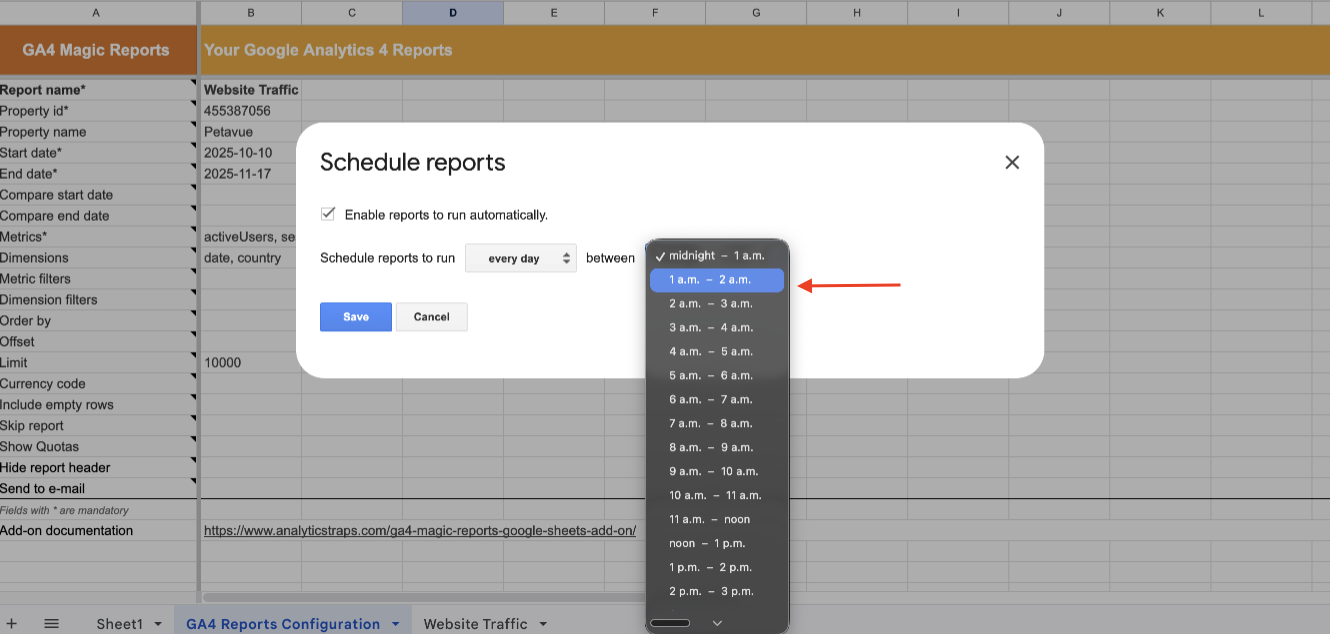Screen dimensions: 1330x634
Task: Select GA4 Reports Configuration tab
Action: coord(283,624)
